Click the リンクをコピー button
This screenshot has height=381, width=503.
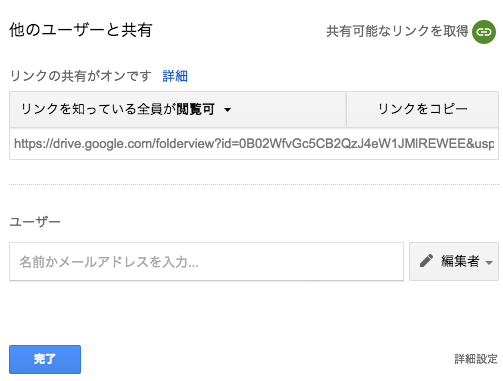[x=422, y=109]
